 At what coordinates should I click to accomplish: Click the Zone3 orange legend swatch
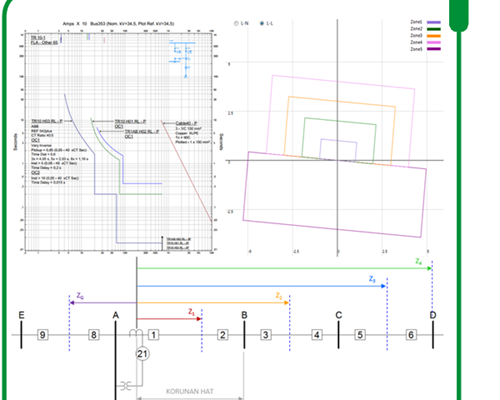[x=434, y=36]
